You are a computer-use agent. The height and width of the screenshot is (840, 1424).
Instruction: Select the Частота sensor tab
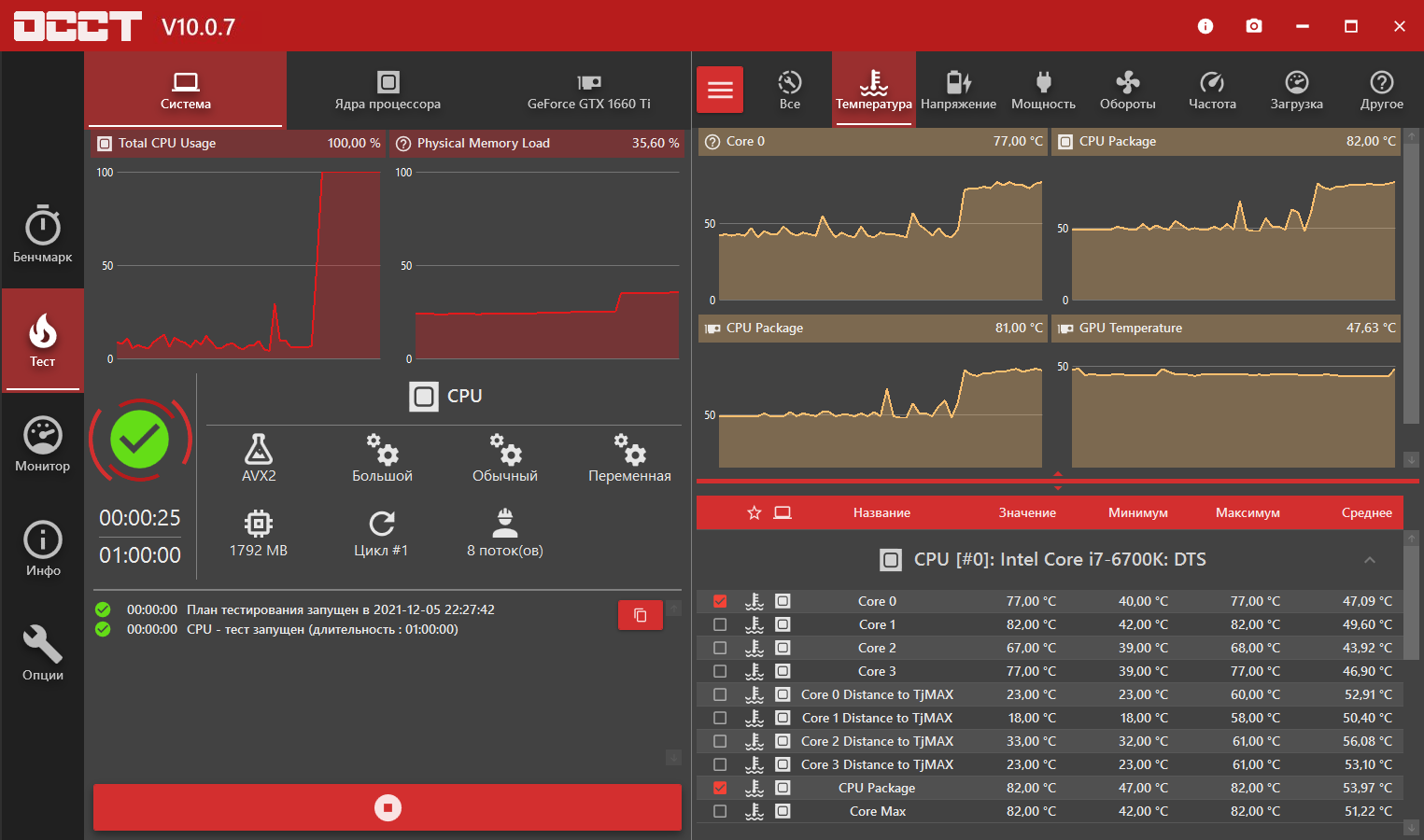(x=1212, y=90)
